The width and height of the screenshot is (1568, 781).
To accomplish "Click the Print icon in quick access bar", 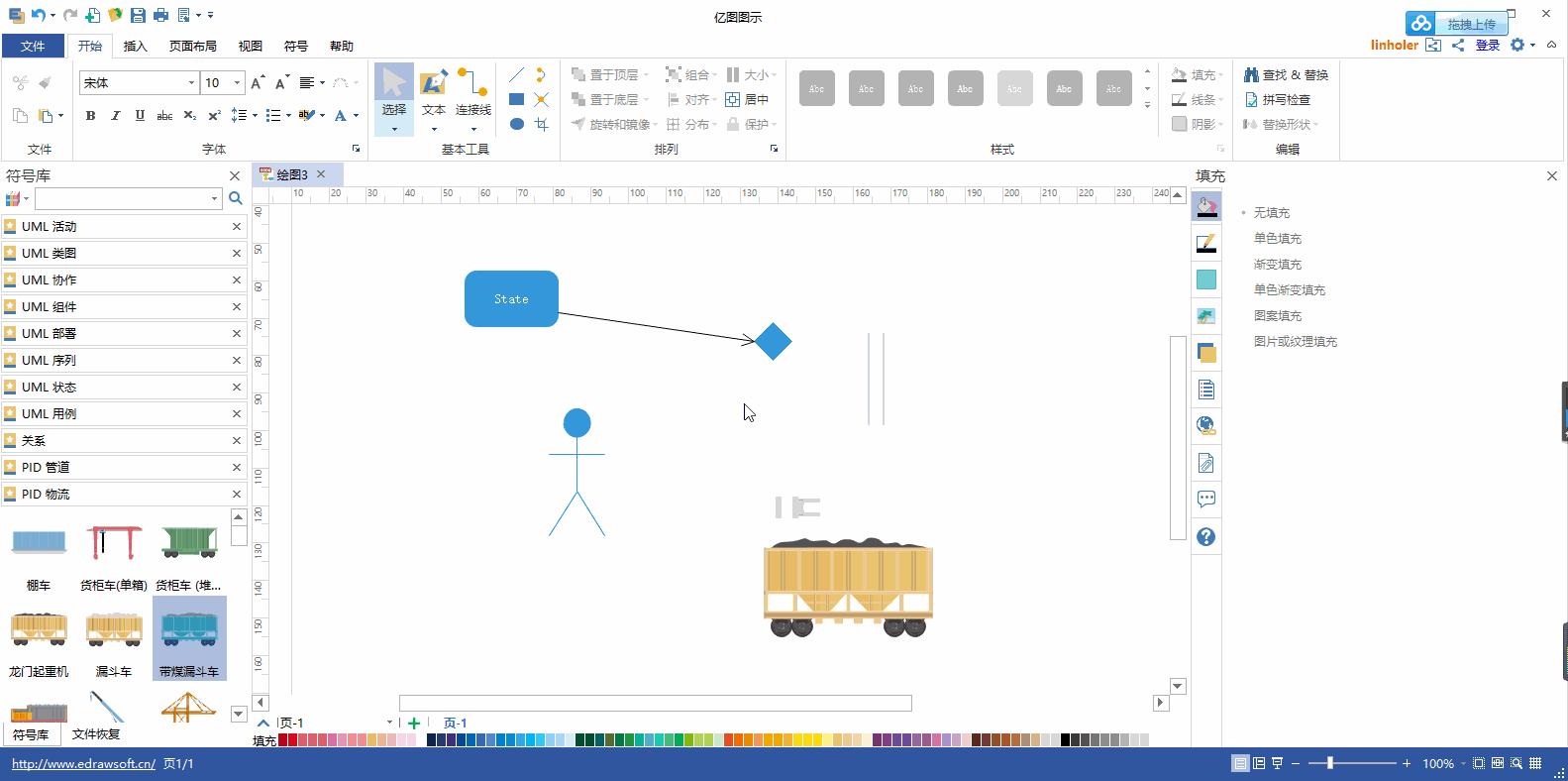I will point(160,15).
